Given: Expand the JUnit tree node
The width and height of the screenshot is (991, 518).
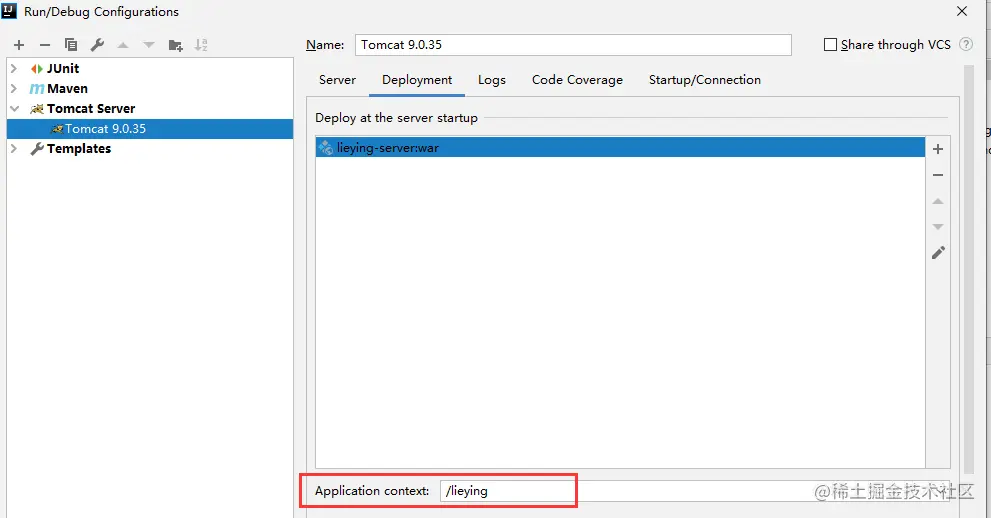Looking at the screenshot, I should click(x=14, y=68).
